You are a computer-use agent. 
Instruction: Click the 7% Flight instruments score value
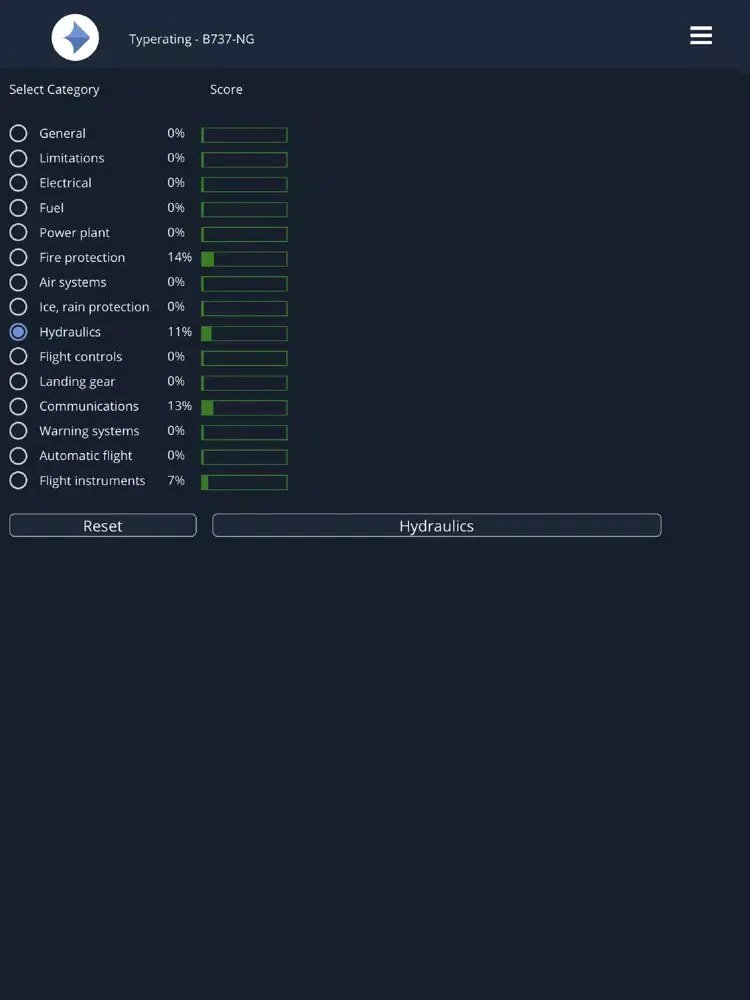click(176, 480)
